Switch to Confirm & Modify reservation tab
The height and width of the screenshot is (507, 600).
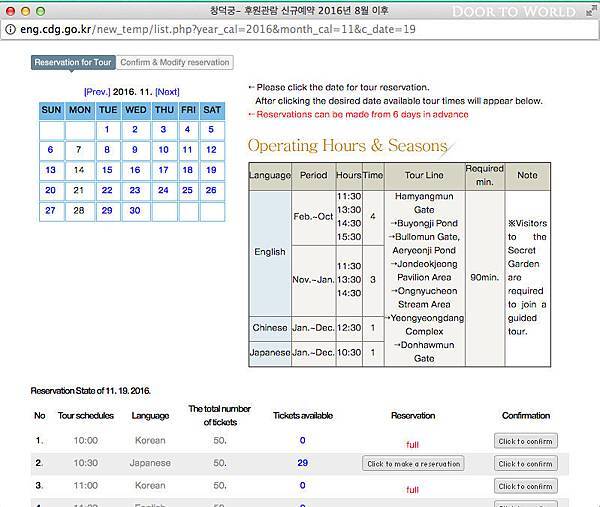pos(175,62)
